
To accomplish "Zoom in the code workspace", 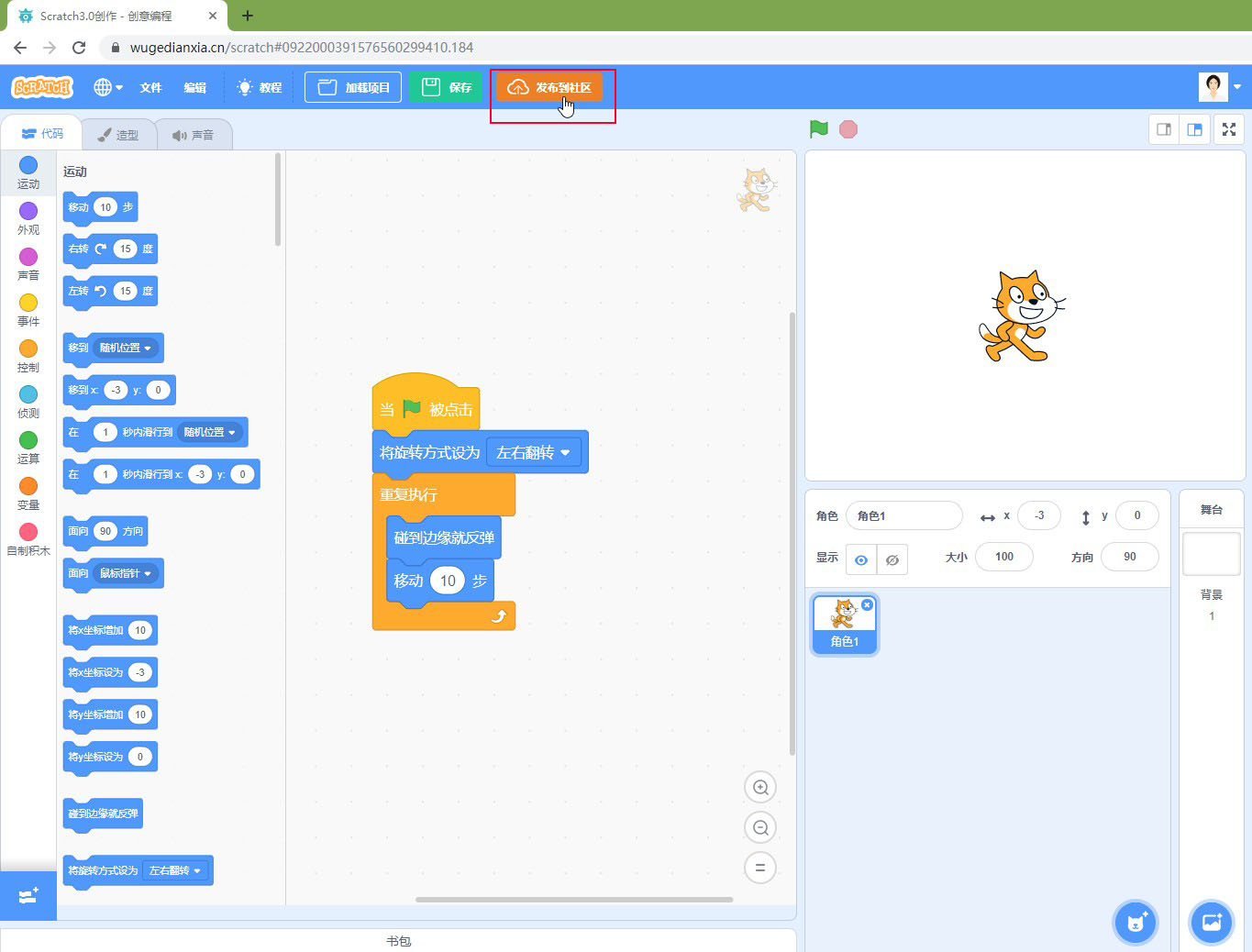I will click(760, 787).
